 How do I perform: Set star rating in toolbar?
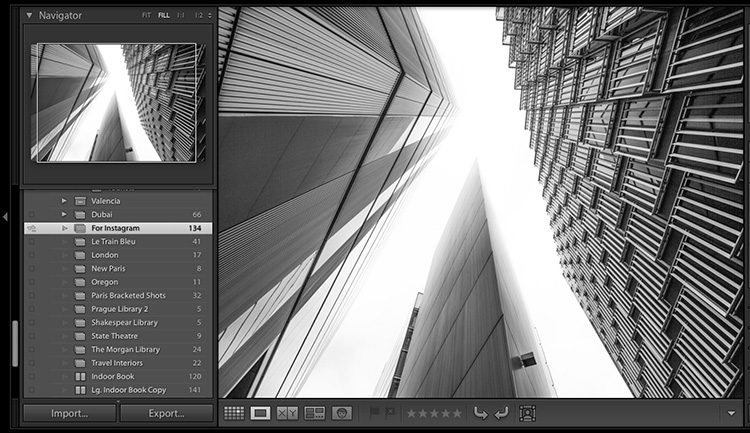coord(434,413)
